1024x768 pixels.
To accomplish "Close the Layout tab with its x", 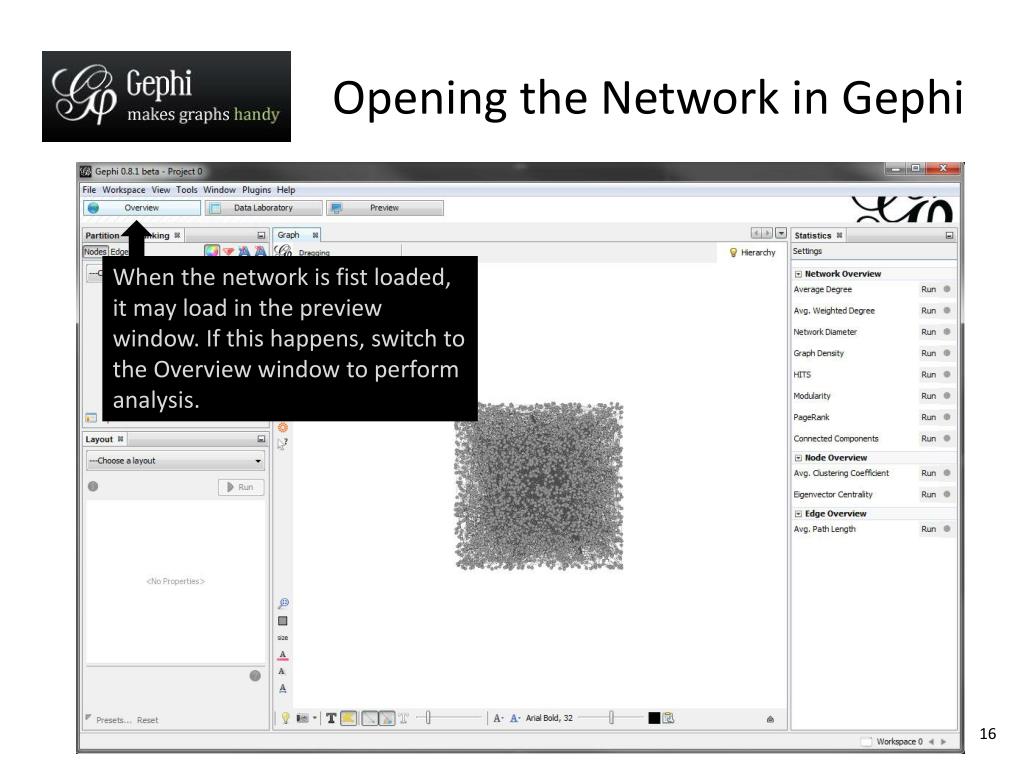I will [x=120, y=439].
